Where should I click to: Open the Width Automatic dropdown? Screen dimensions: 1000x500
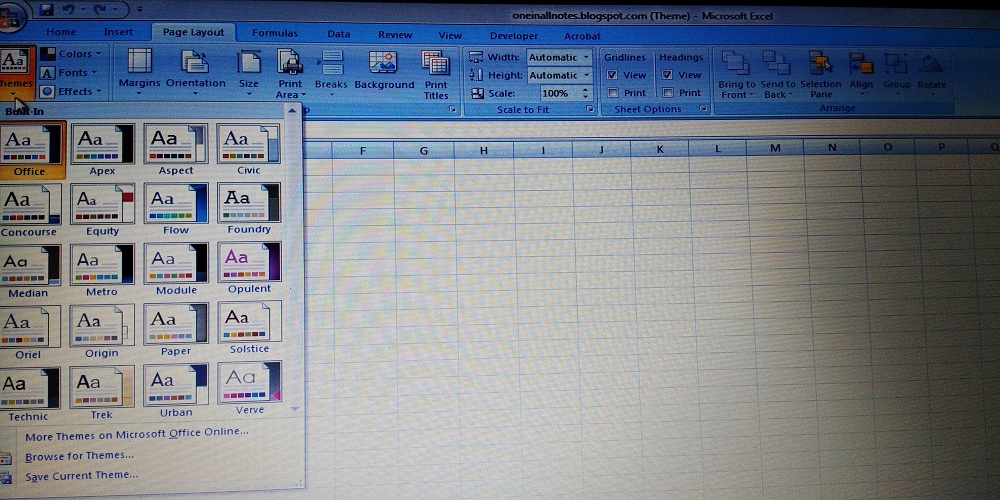tap(586, 57)
